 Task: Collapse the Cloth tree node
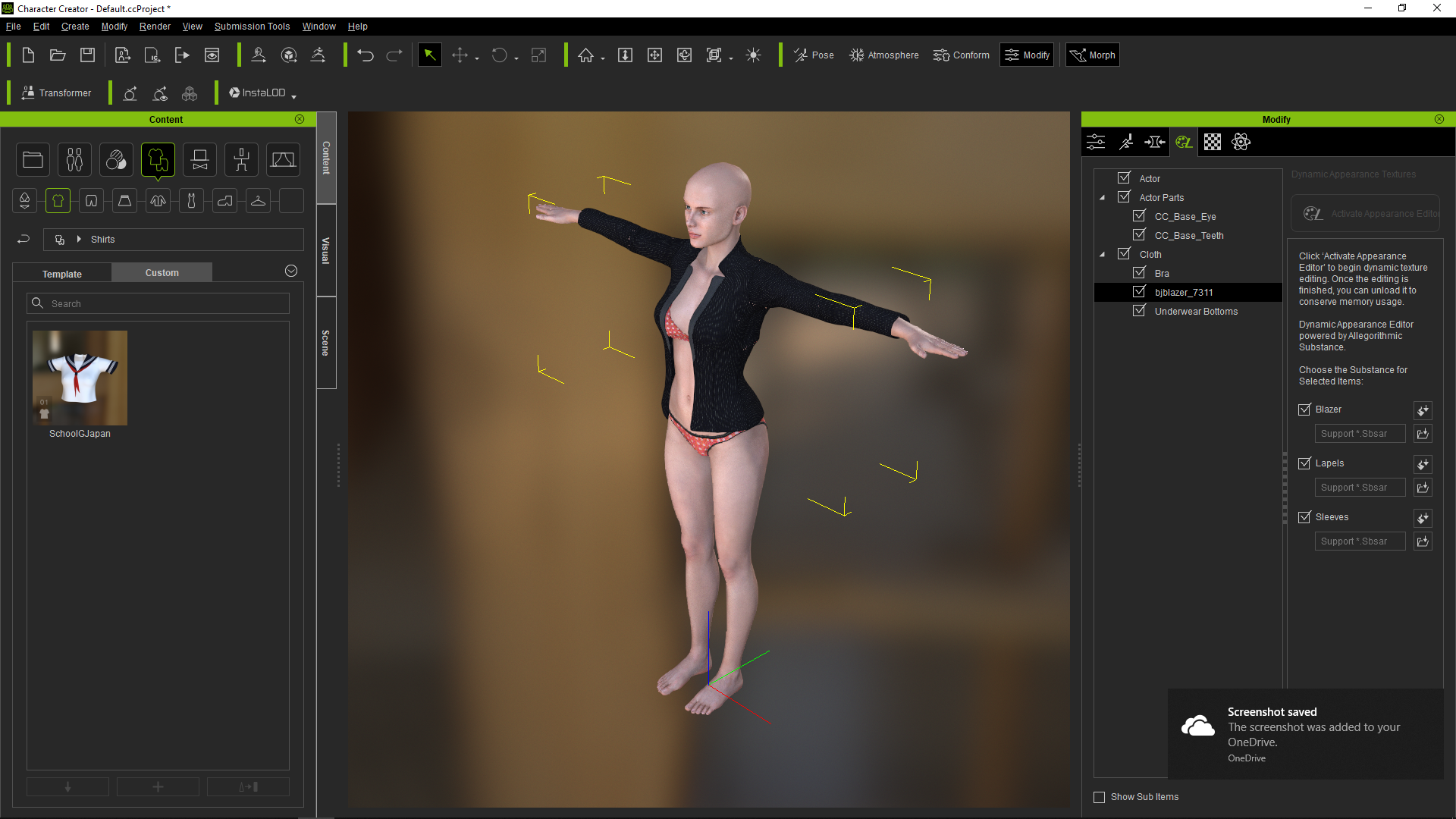(1103, 255)
